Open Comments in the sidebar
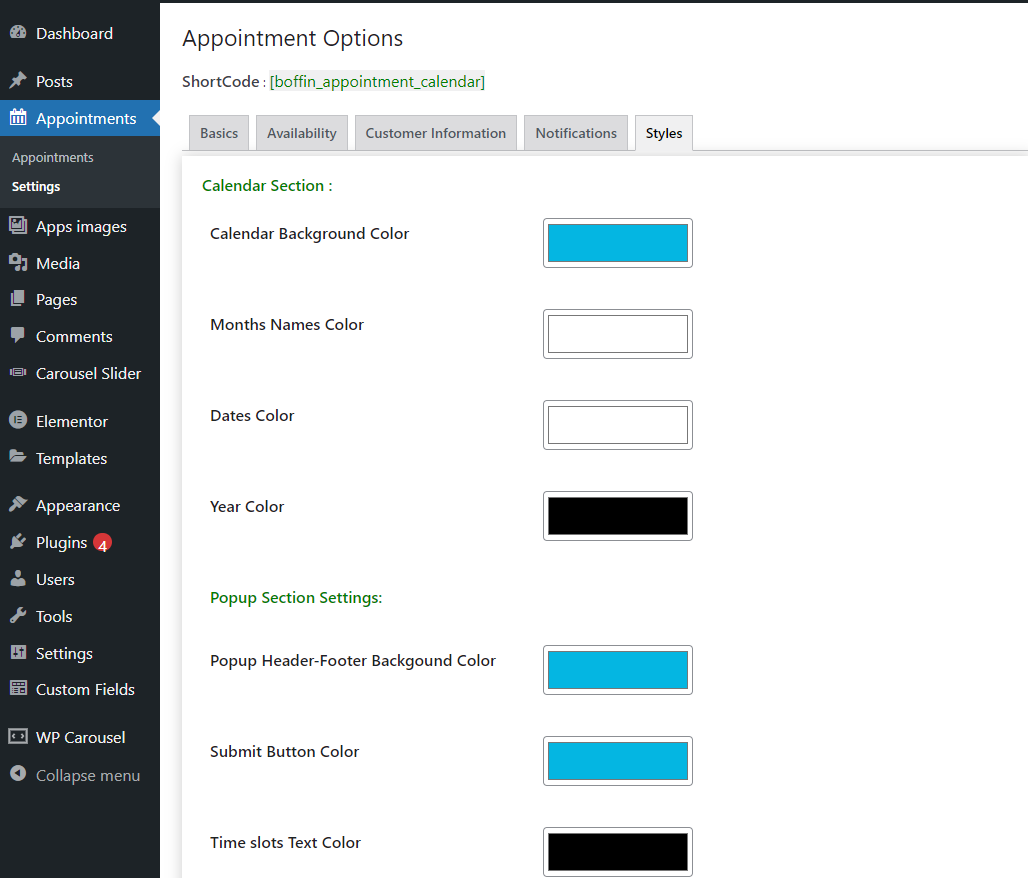Image resolution: width=1028 pixels, height=878 pixels. tap(74, 336)
